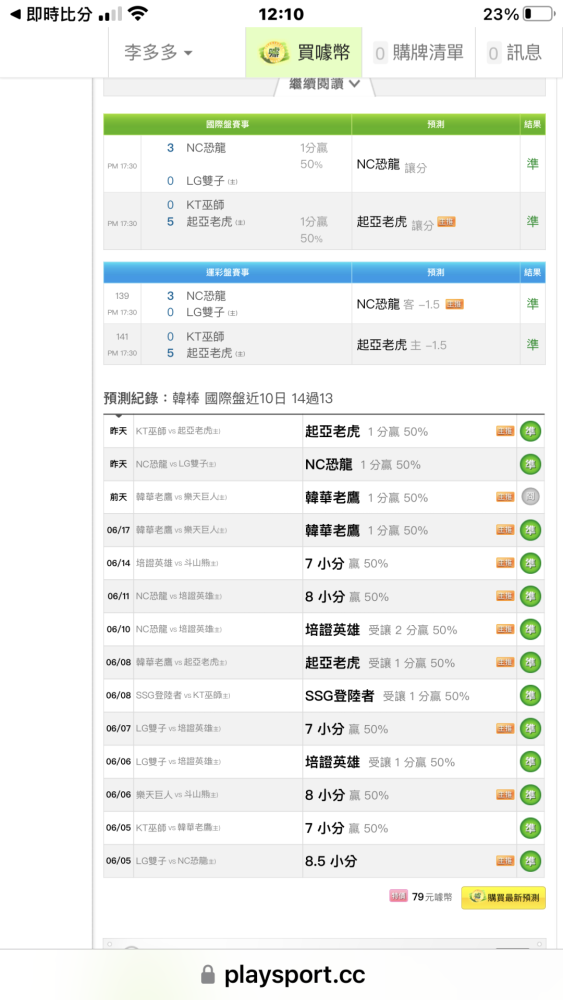This screenshot has width=563, height=1000.
Task: Tap the gray result icon in 前天 row
Action: [530, 497]
